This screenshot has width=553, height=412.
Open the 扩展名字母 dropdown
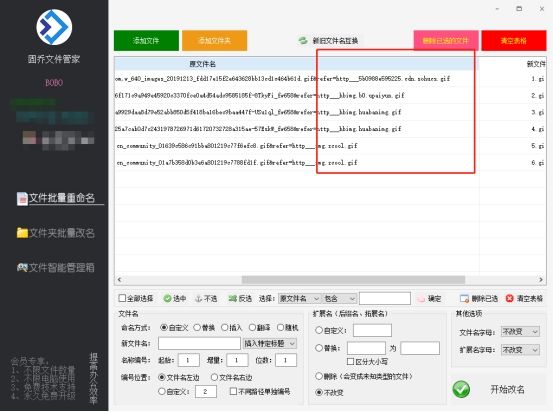coord(520,350)
